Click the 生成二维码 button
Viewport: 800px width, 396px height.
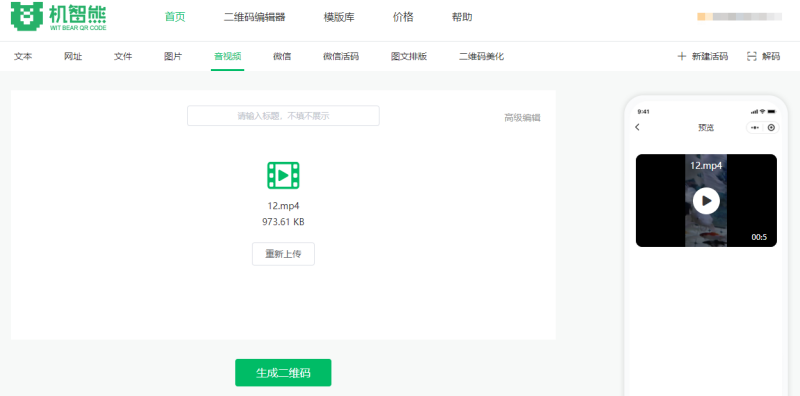coord(283,373)
